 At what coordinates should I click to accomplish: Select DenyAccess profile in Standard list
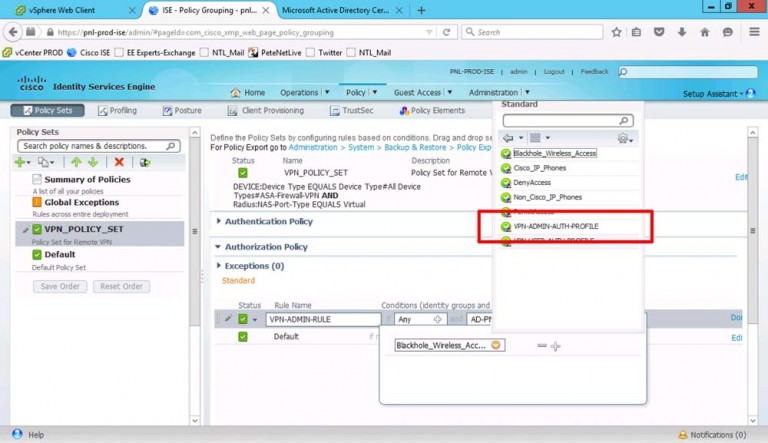pos(532,182)
